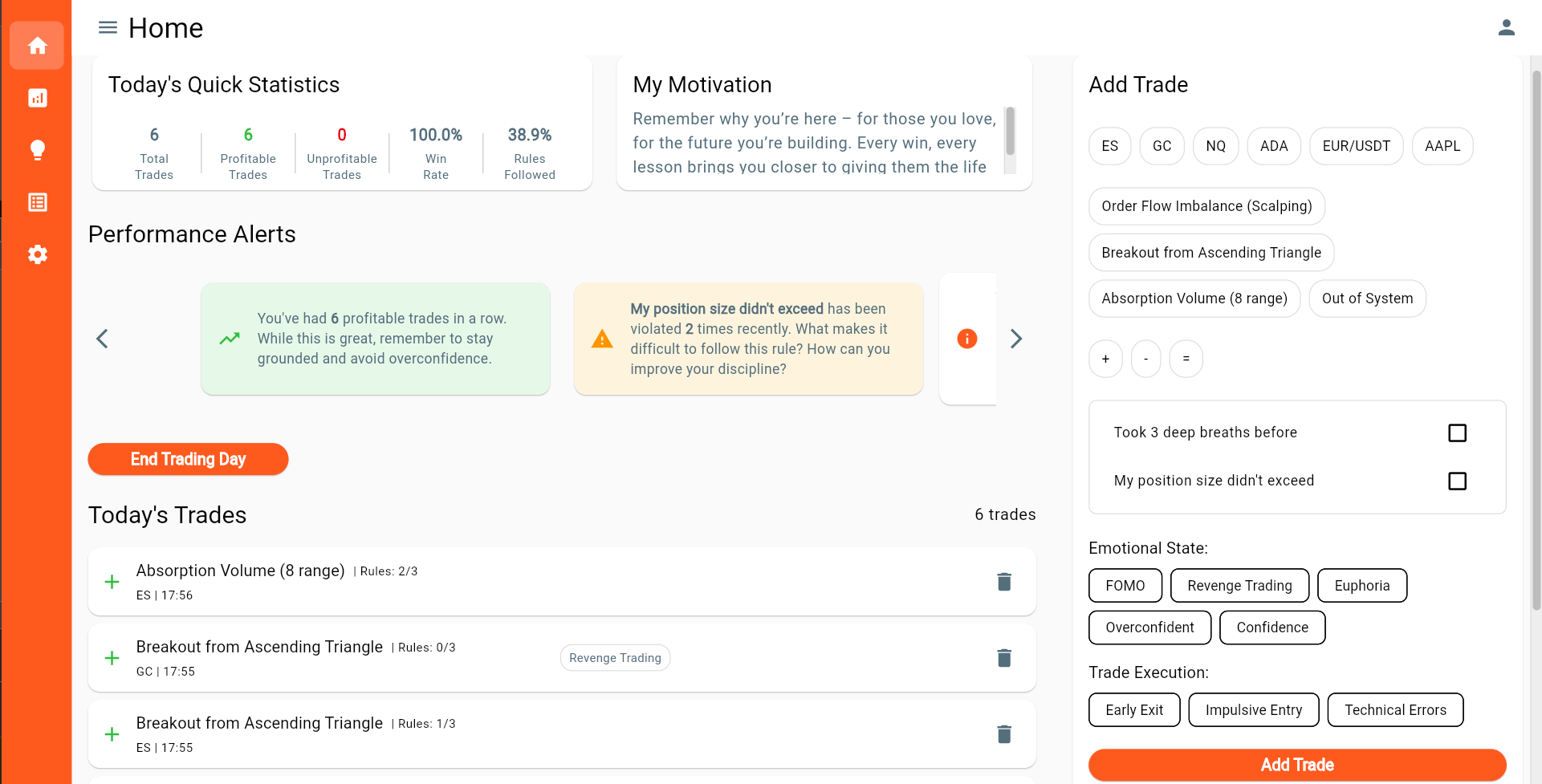Viewport: 1542px width, 784px height.
Task: Open the list journal icon in sidebar
Action: [x=37, y=202]
